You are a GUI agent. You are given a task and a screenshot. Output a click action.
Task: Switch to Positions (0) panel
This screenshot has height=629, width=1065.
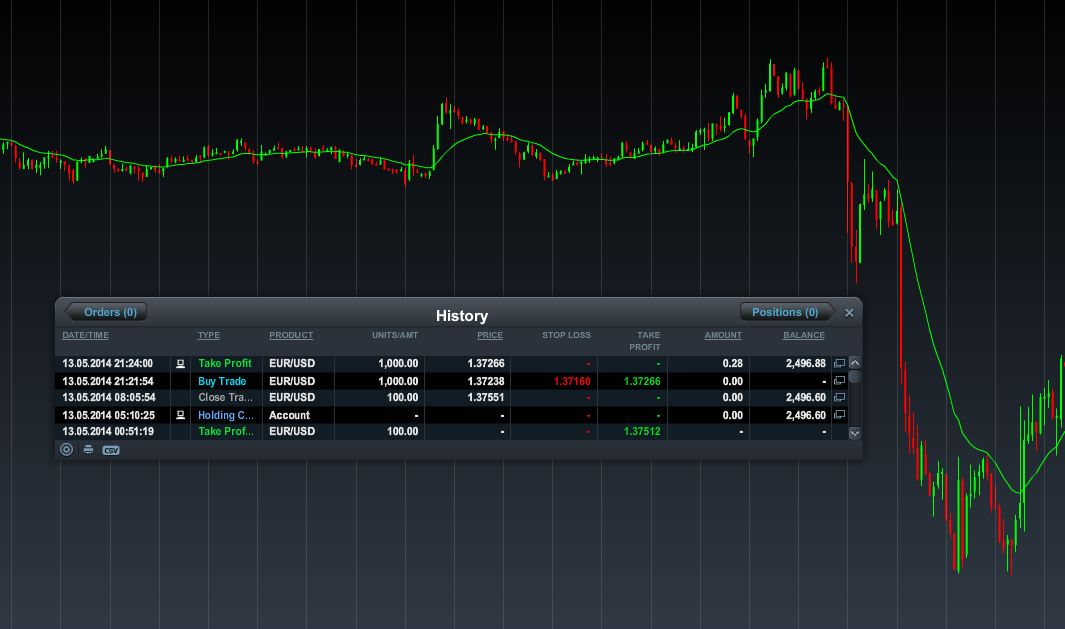(x=788, y=312)
